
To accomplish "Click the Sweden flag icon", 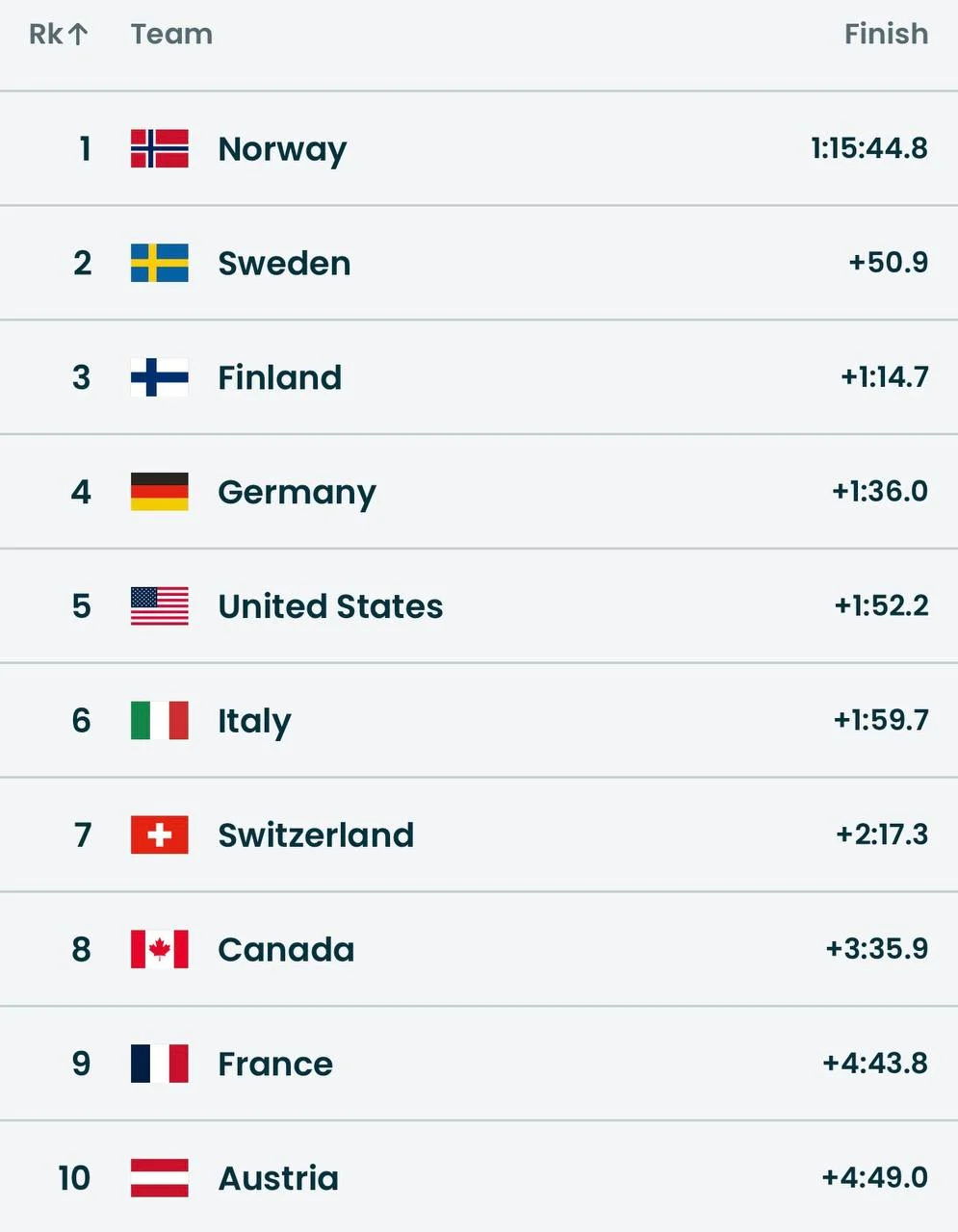I will point(159,263).
